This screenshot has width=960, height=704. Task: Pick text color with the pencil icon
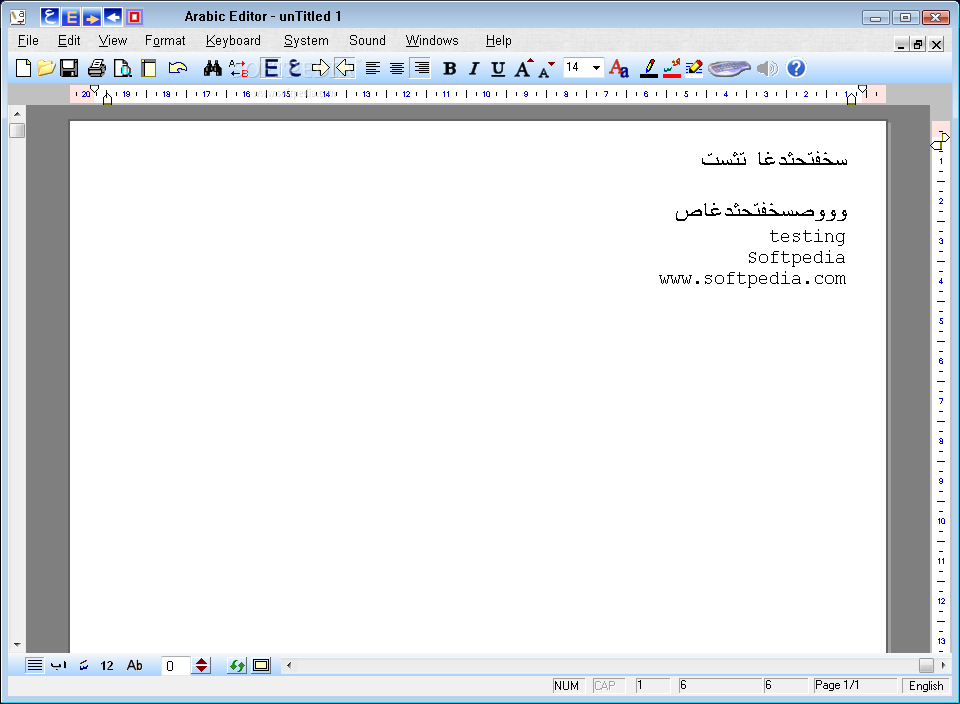point(649,68)
